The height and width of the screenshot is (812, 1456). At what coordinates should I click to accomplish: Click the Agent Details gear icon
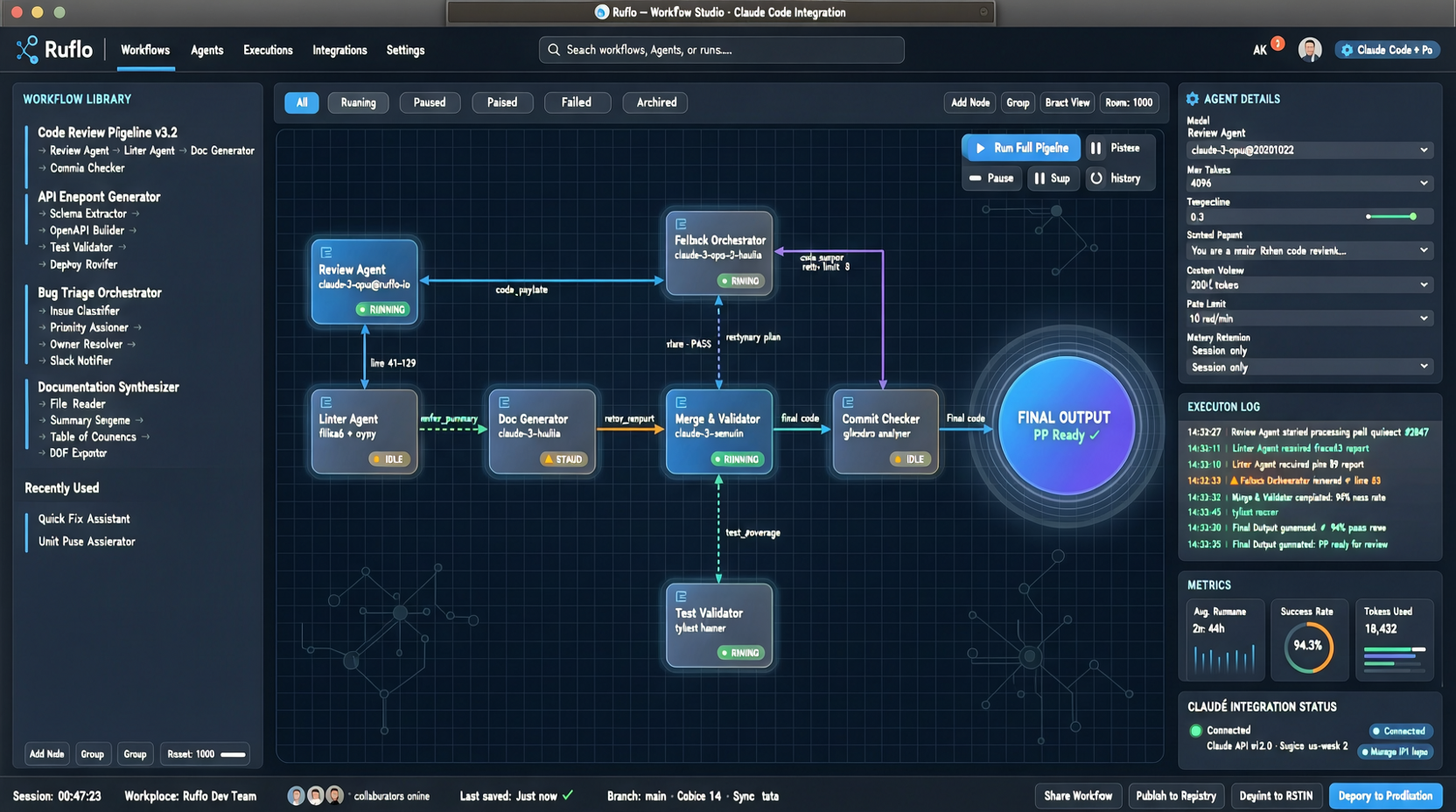1193,99
